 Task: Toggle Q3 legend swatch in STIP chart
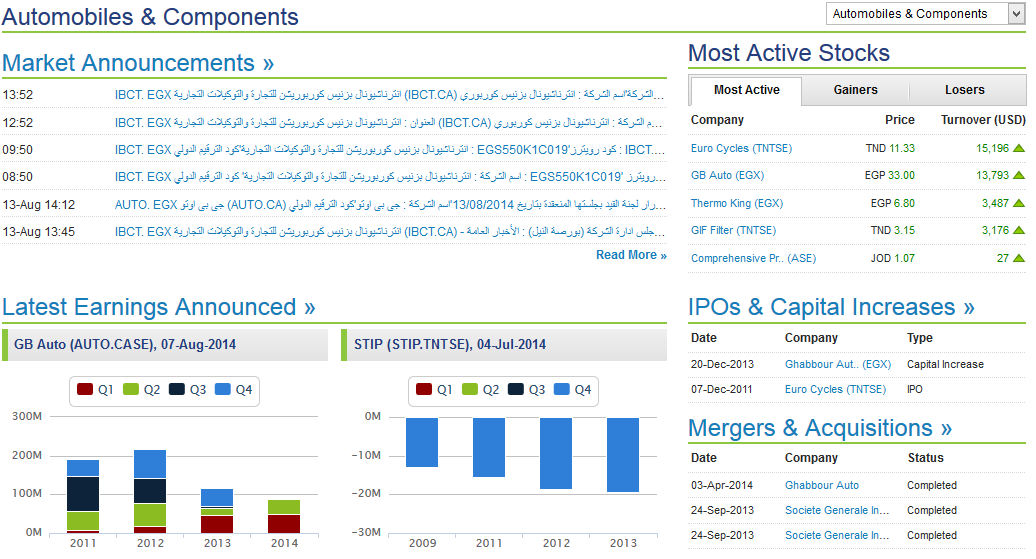[x=515, y=389]
